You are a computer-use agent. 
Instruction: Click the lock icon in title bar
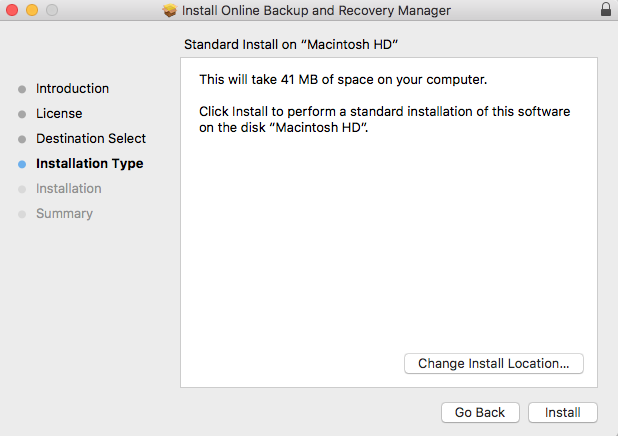606,9
